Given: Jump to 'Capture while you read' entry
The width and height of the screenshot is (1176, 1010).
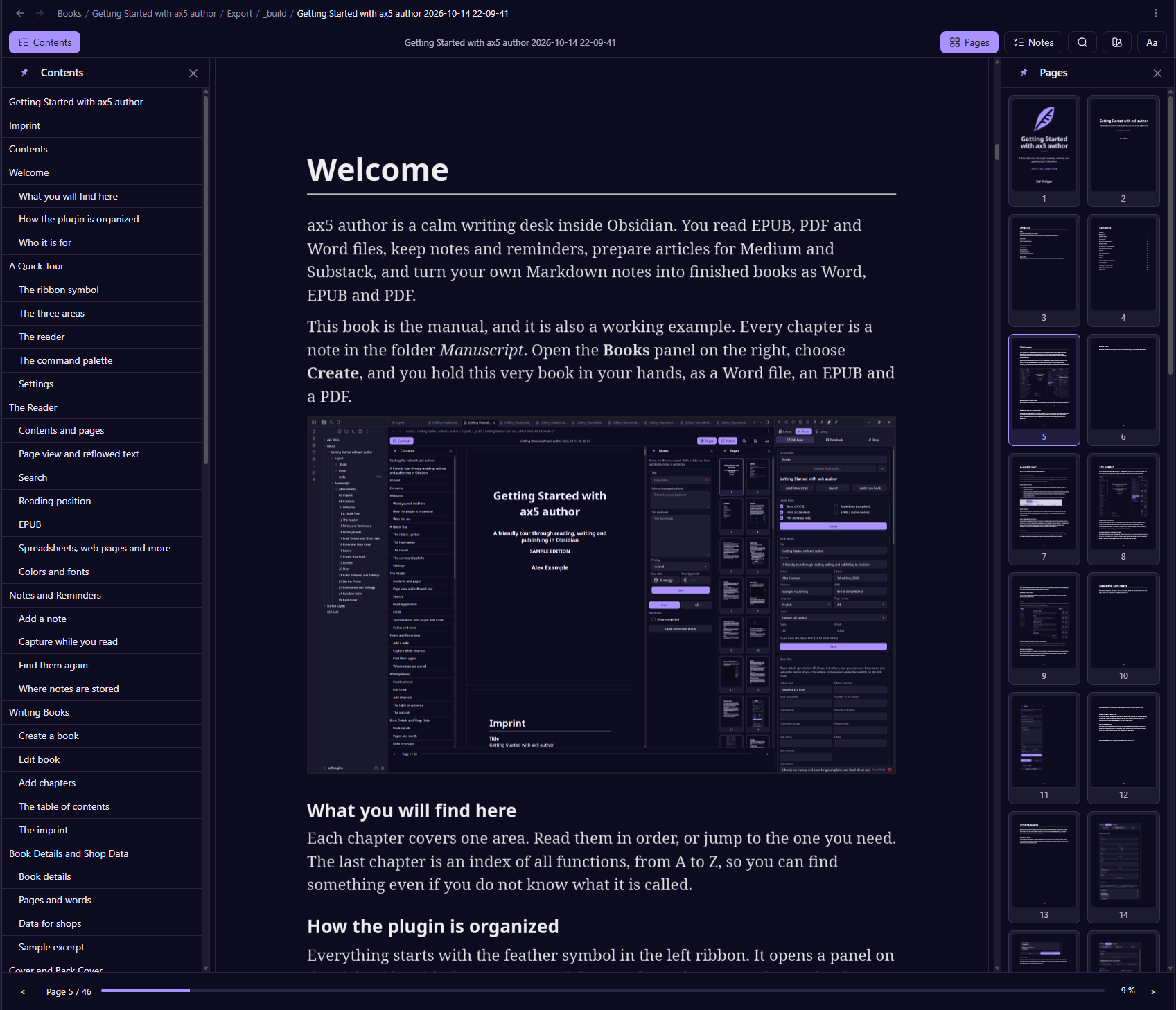Looking at the screenshot, I should click(103, 641).
